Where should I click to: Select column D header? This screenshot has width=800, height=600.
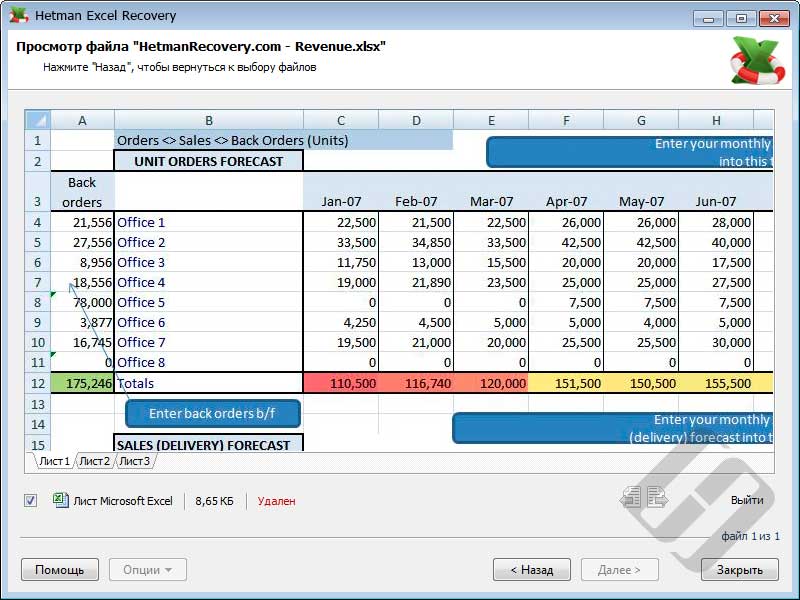416,120
